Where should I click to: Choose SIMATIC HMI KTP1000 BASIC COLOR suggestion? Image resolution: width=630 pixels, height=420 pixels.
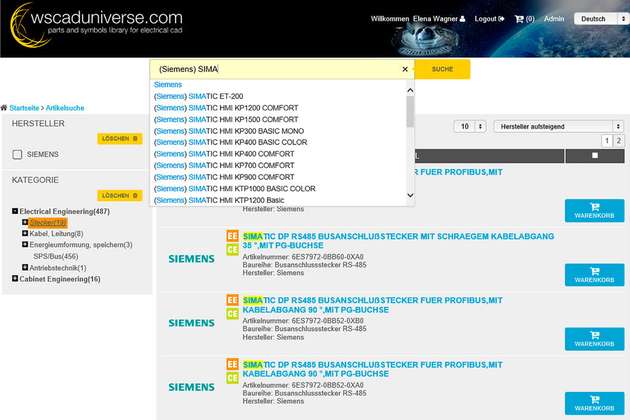pos(235,188)
